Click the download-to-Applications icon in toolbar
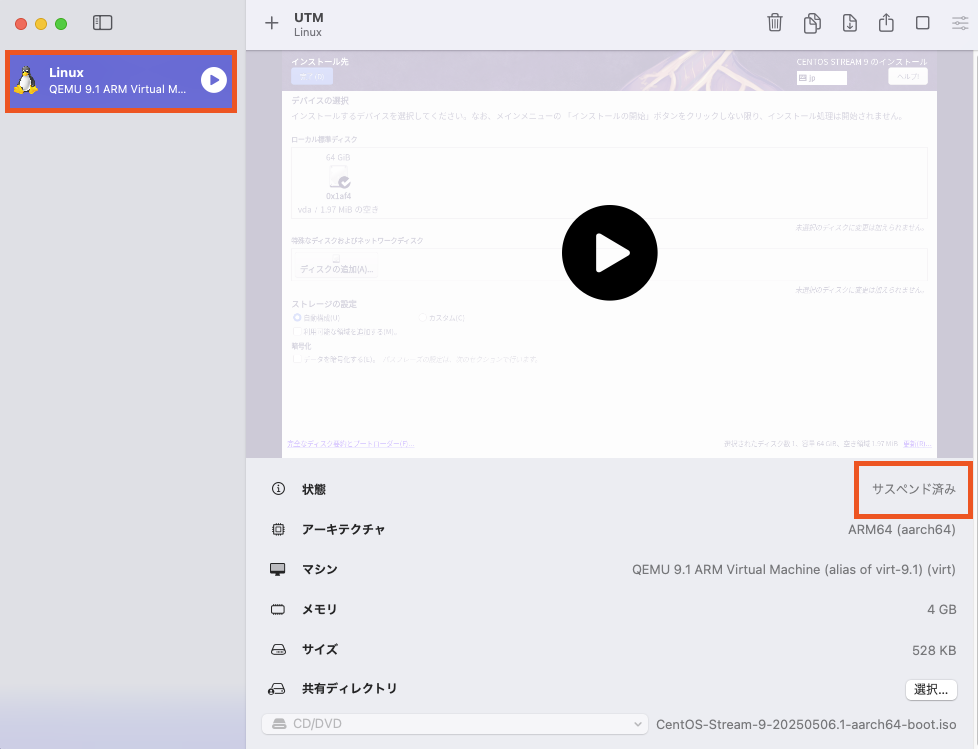Viewport: 978px width, 749px height. coord(850,23)
